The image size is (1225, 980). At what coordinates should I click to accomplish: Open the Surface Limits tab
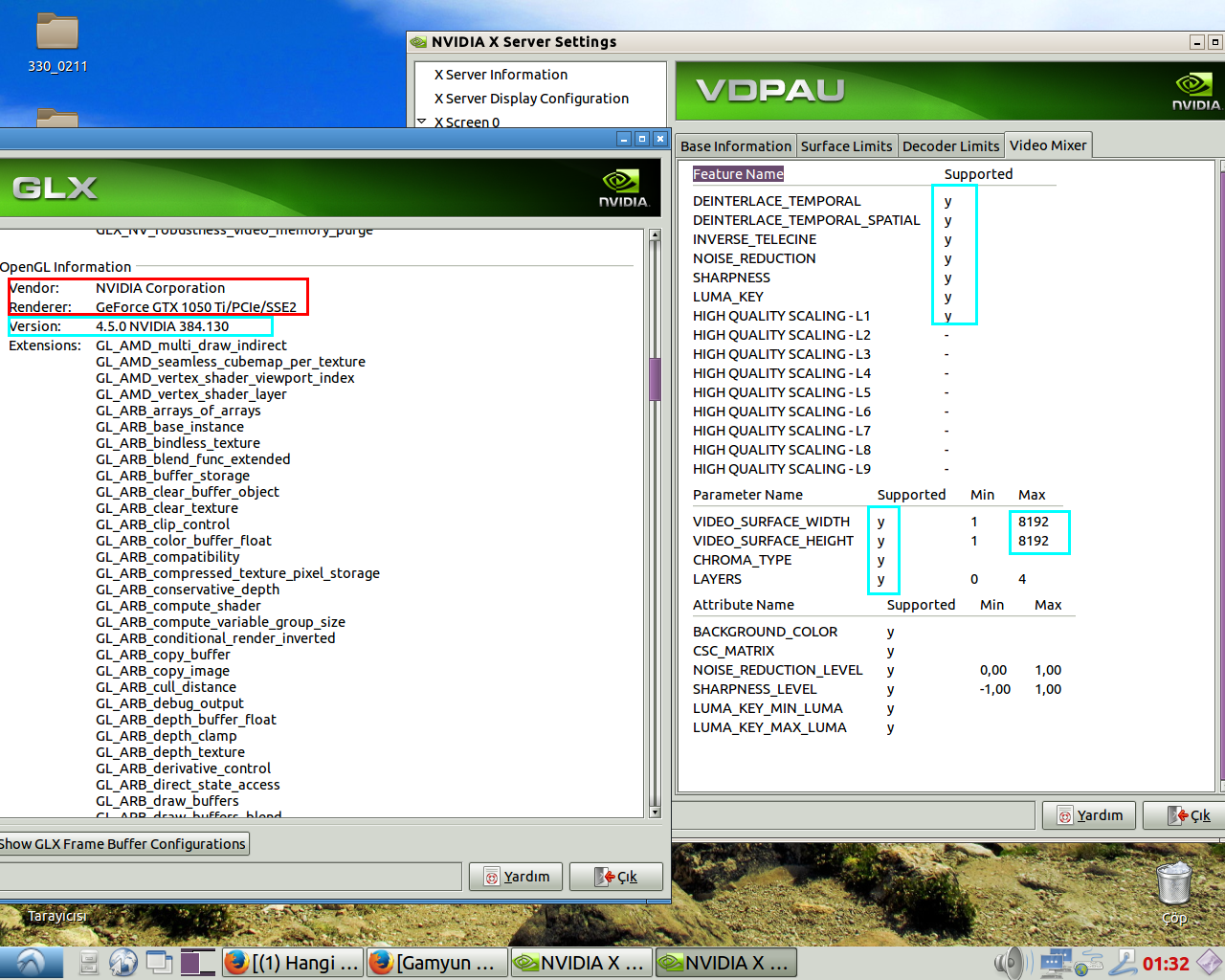[x=846, y=146]
